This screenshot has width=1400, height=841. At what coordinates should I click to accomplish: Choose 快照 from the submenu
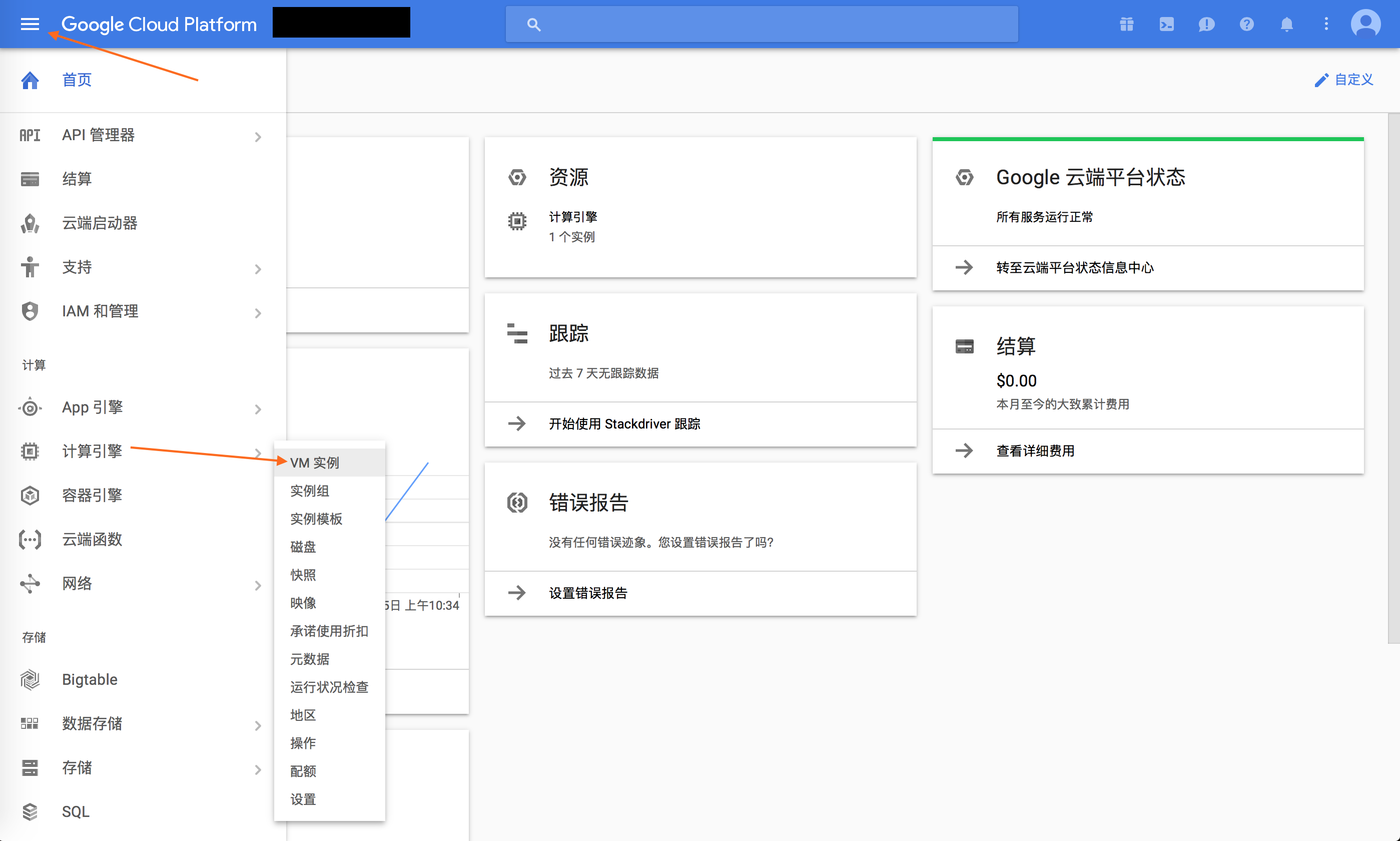pyautogui.click(x=330, y=575)
